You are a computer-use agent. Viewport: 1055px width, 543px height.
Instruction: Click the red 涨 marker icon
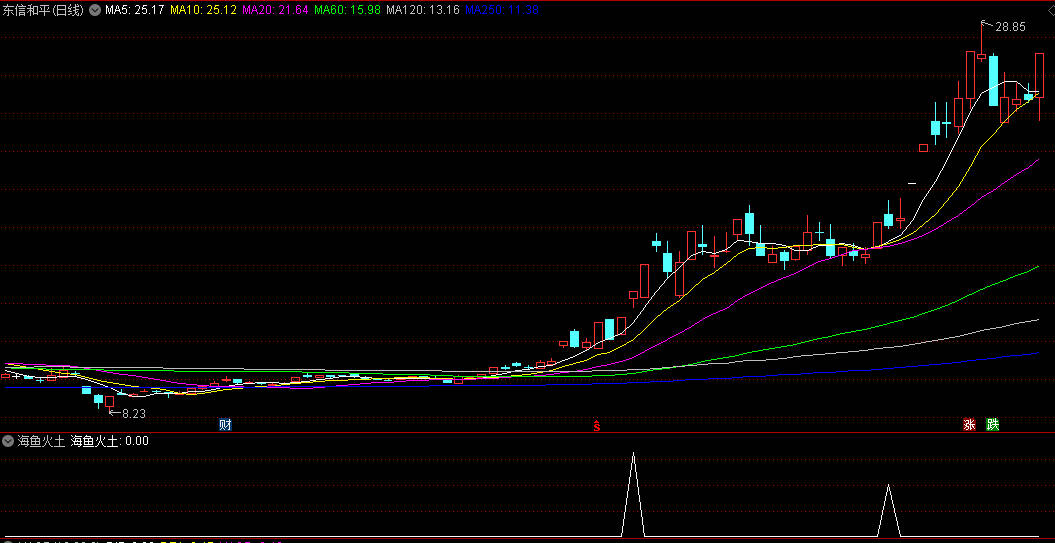click(970, 425)
